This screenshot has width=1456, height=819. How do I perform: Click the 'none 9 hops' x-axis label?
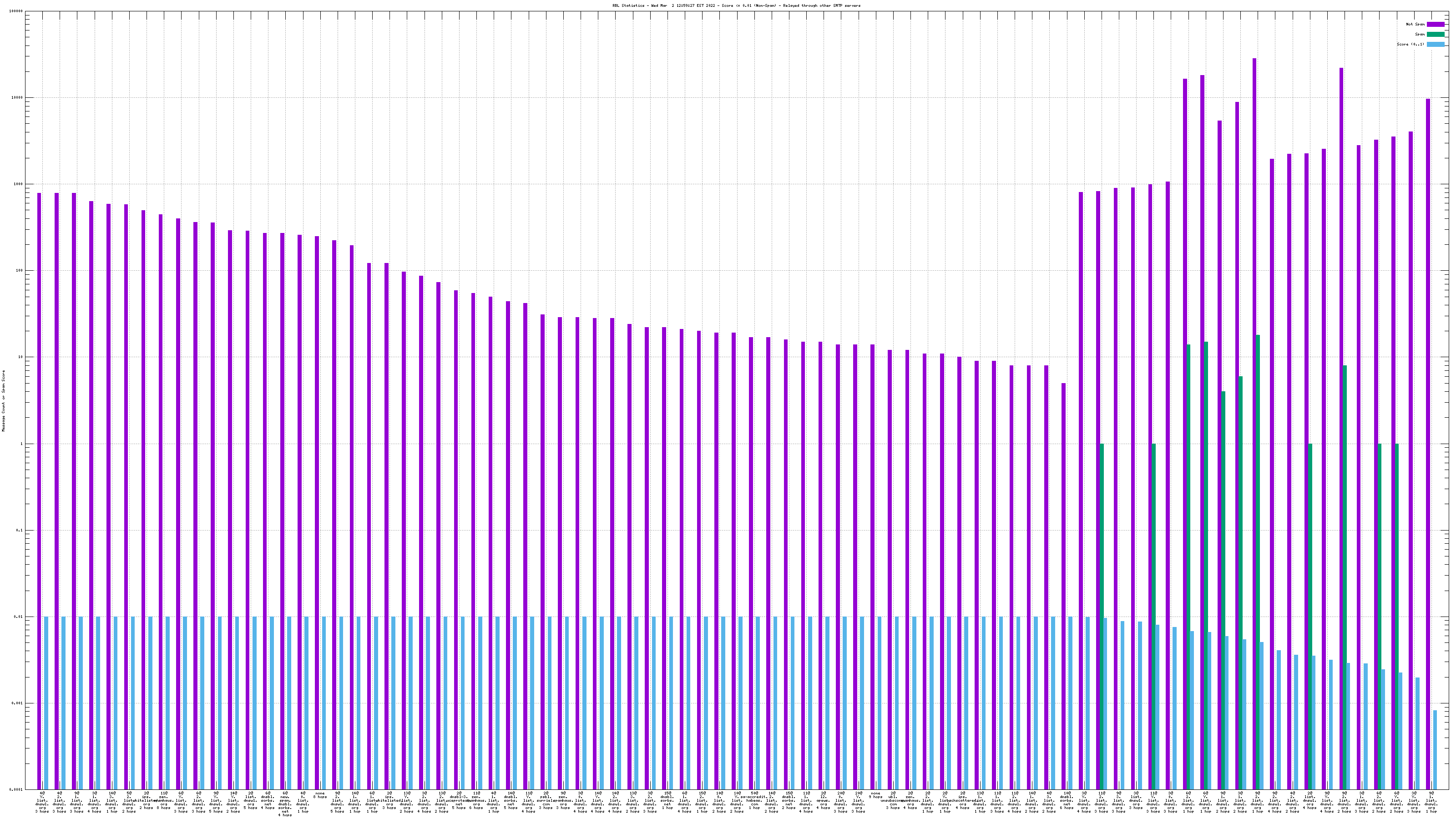coord(875,795)
